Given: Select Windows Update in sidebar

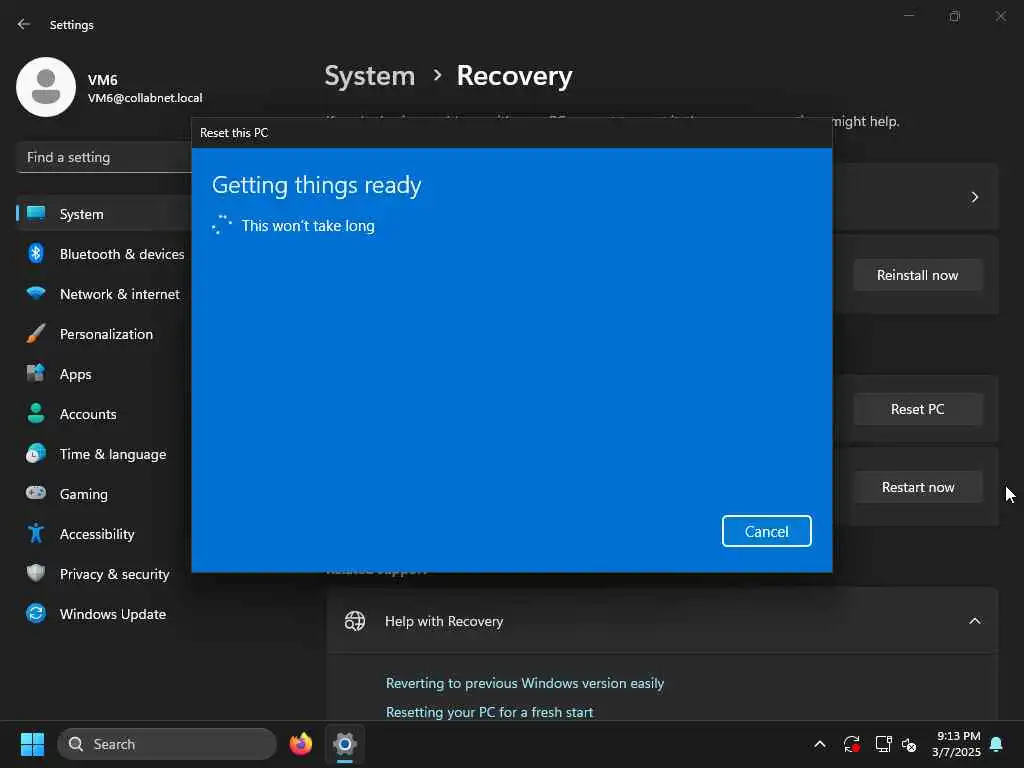Looking at the screenshot, I should pyautogui.click(x=104, y=614).
